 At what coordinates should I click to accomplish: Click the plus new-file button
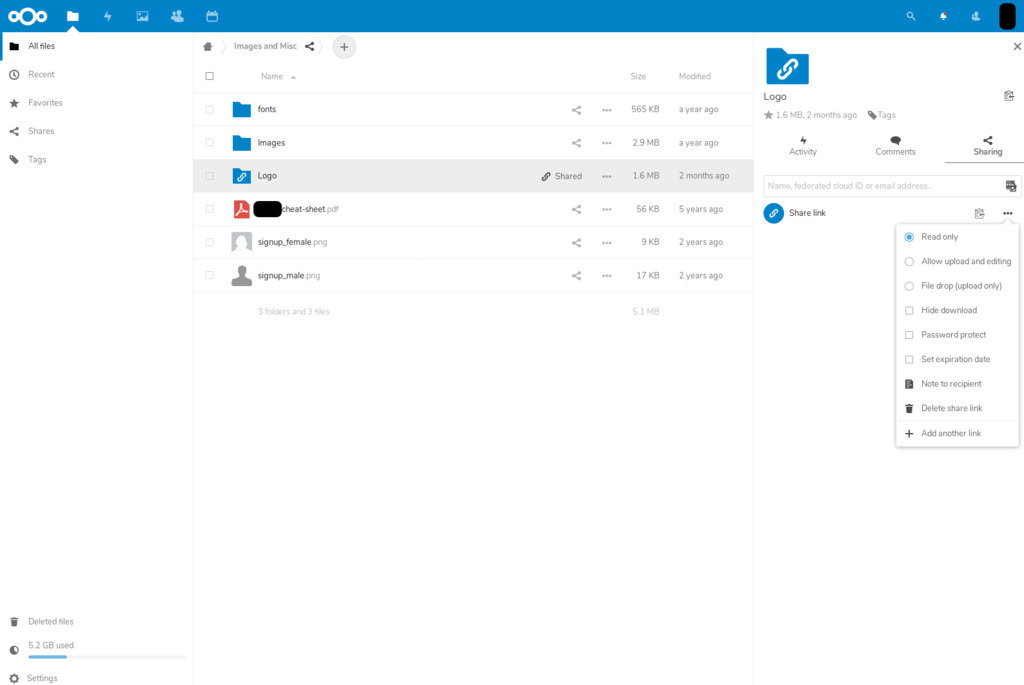tap(344, 46)
